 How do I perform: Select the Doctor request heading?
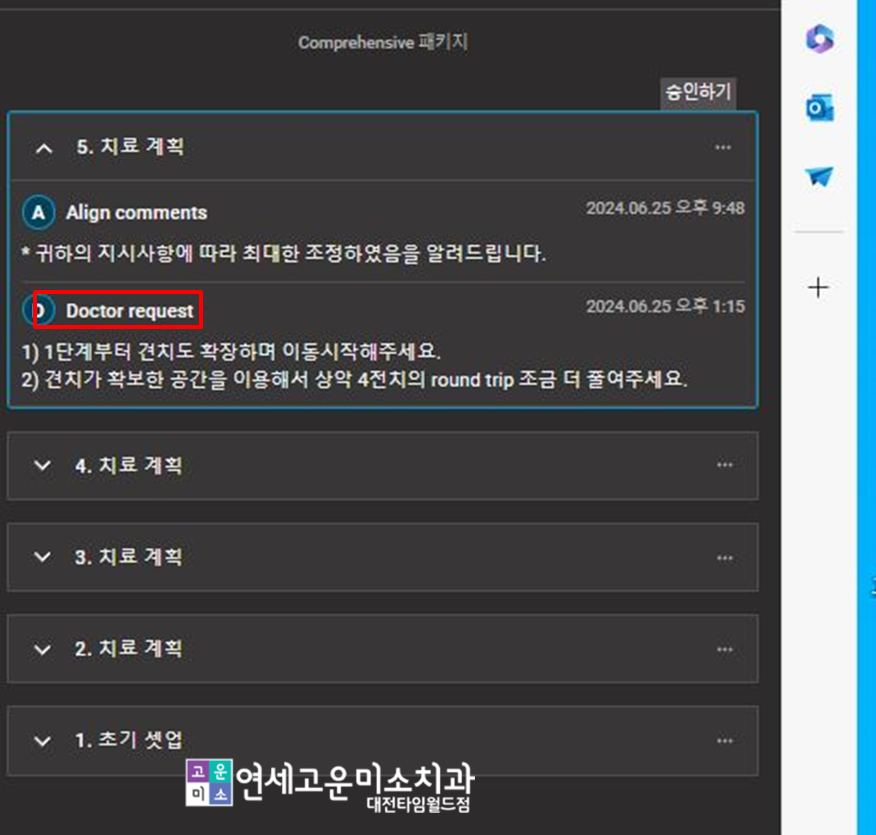(129, 311)
